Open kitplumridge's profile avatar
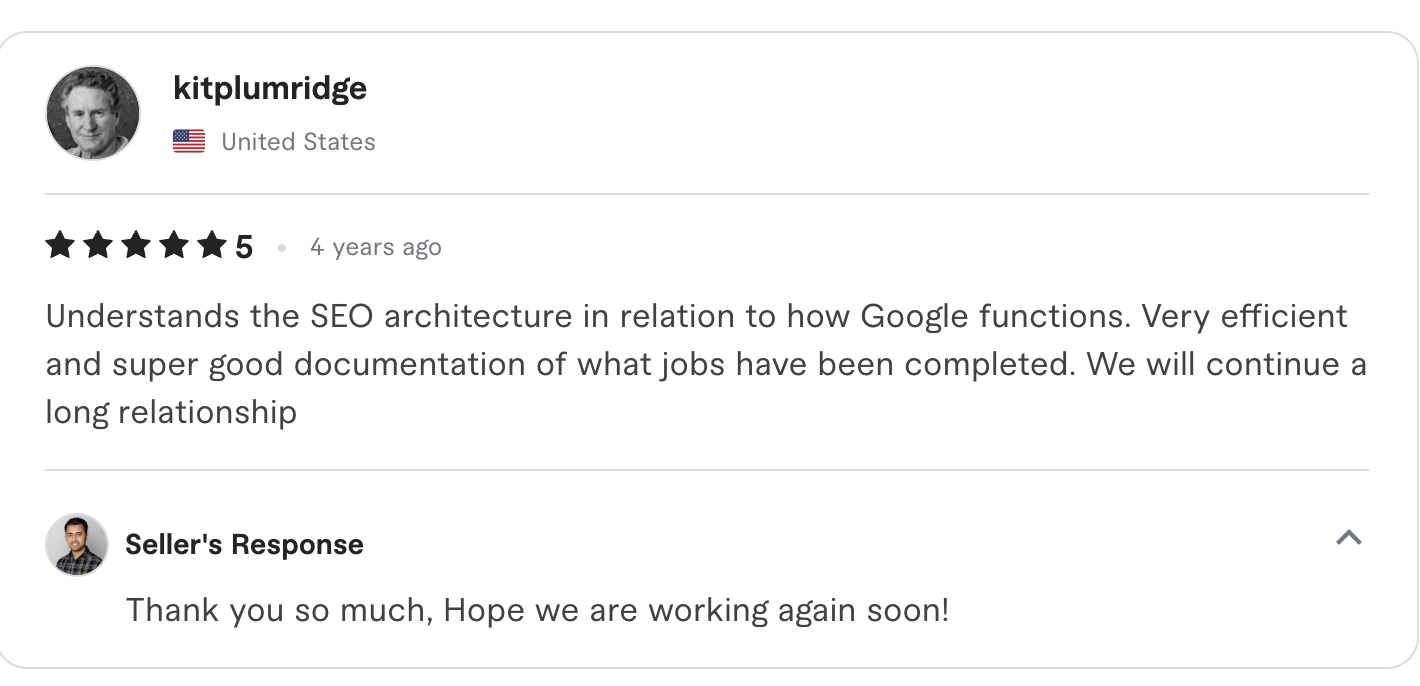This screenshot has height=686, width=1420. click(x=92, y=113)
